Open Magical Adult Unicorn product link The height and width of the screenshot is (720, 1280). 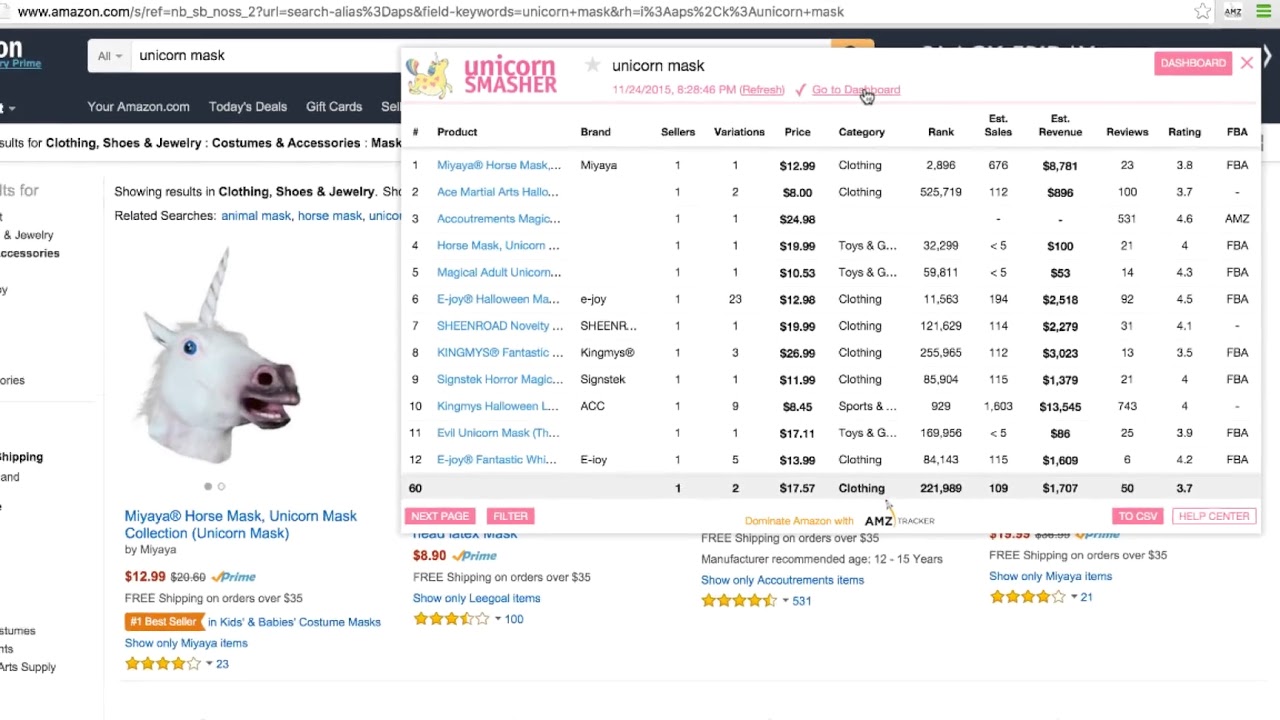coord(498,272)
